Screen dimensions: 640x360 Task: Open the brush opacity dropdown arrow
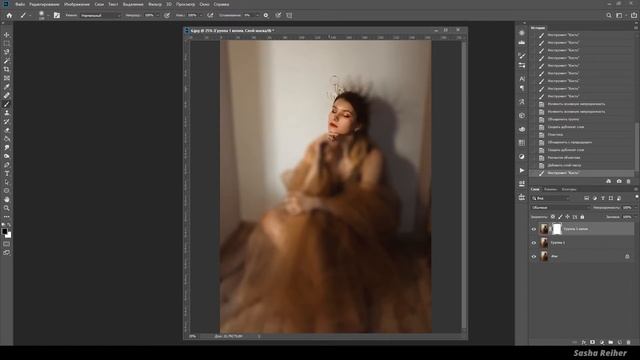tap(157, 15)
